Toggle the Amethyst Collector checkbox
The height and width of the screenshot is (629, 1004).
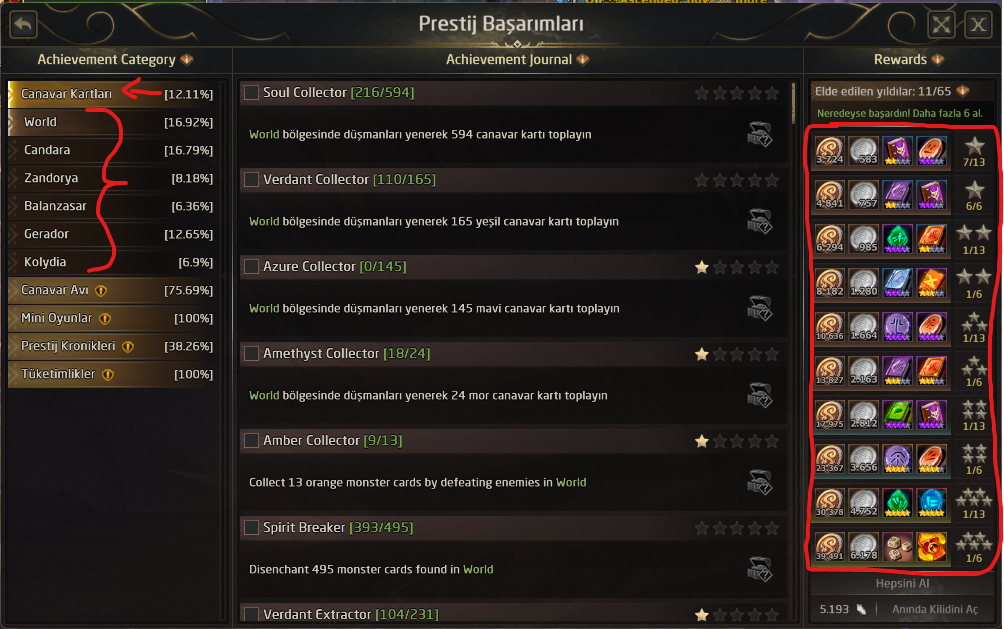251,354
